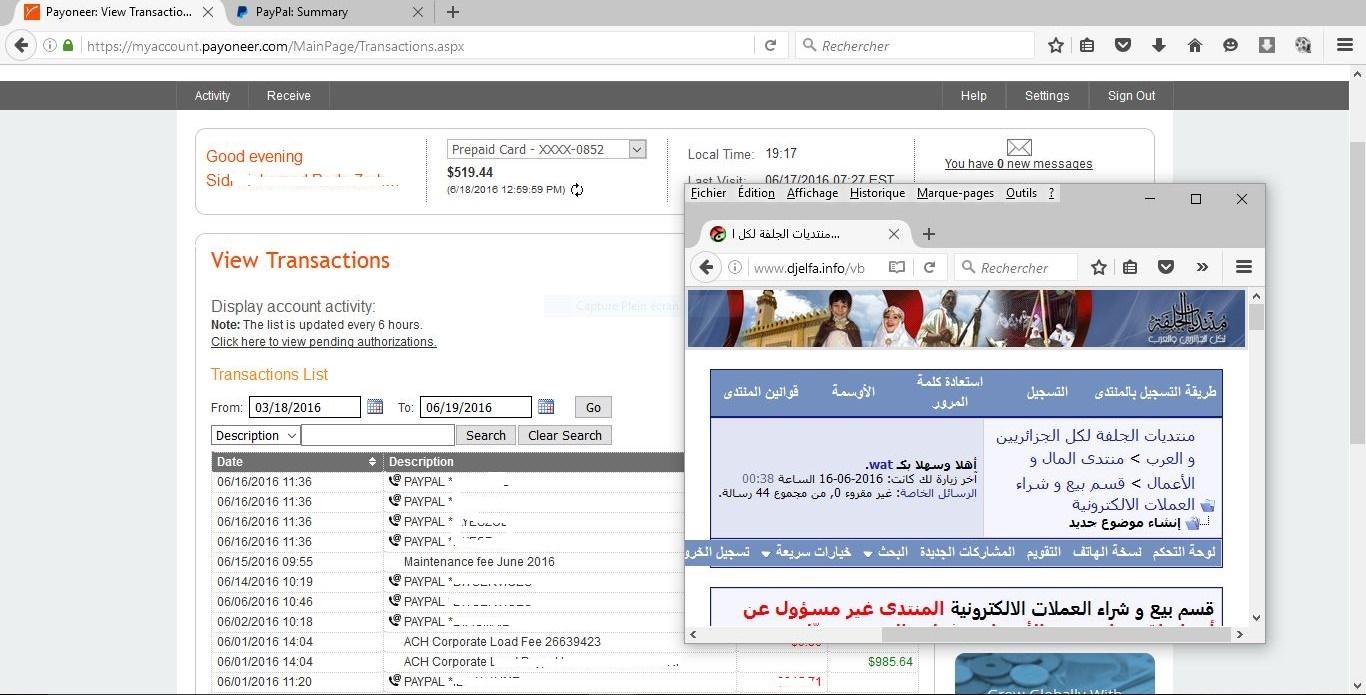Show site info for www.djelfa.info
This screenshot has height=695, width=1366.
coord(735,268)
